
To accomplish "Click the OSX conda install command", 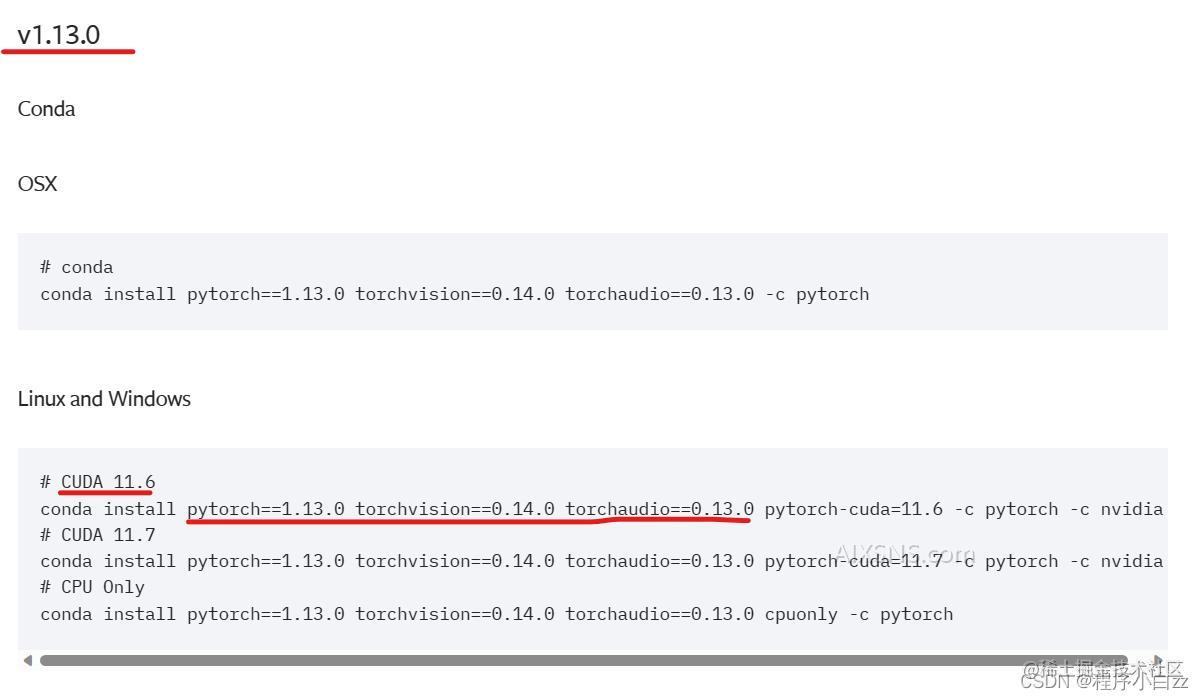I will pyautogui.click(x=454, y=294).
